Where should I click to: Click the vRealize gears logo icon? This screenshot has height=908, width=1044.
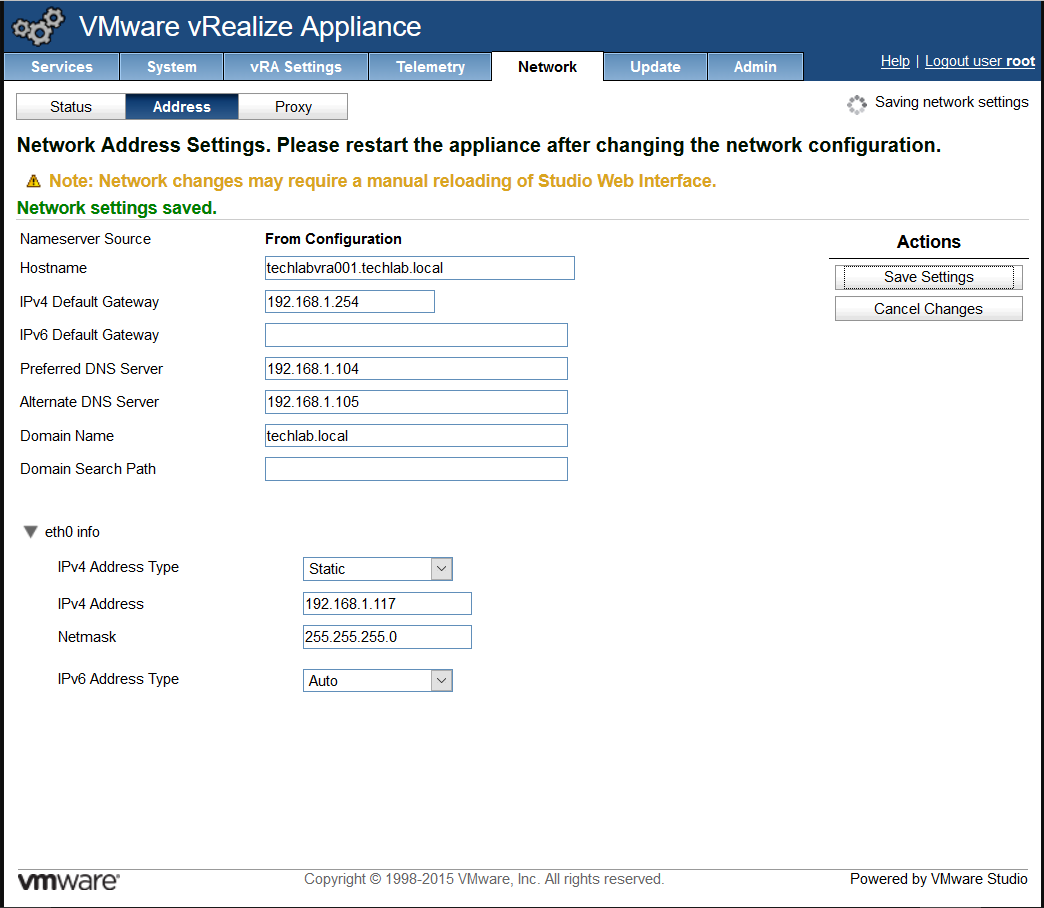click(x=39, y=27)
